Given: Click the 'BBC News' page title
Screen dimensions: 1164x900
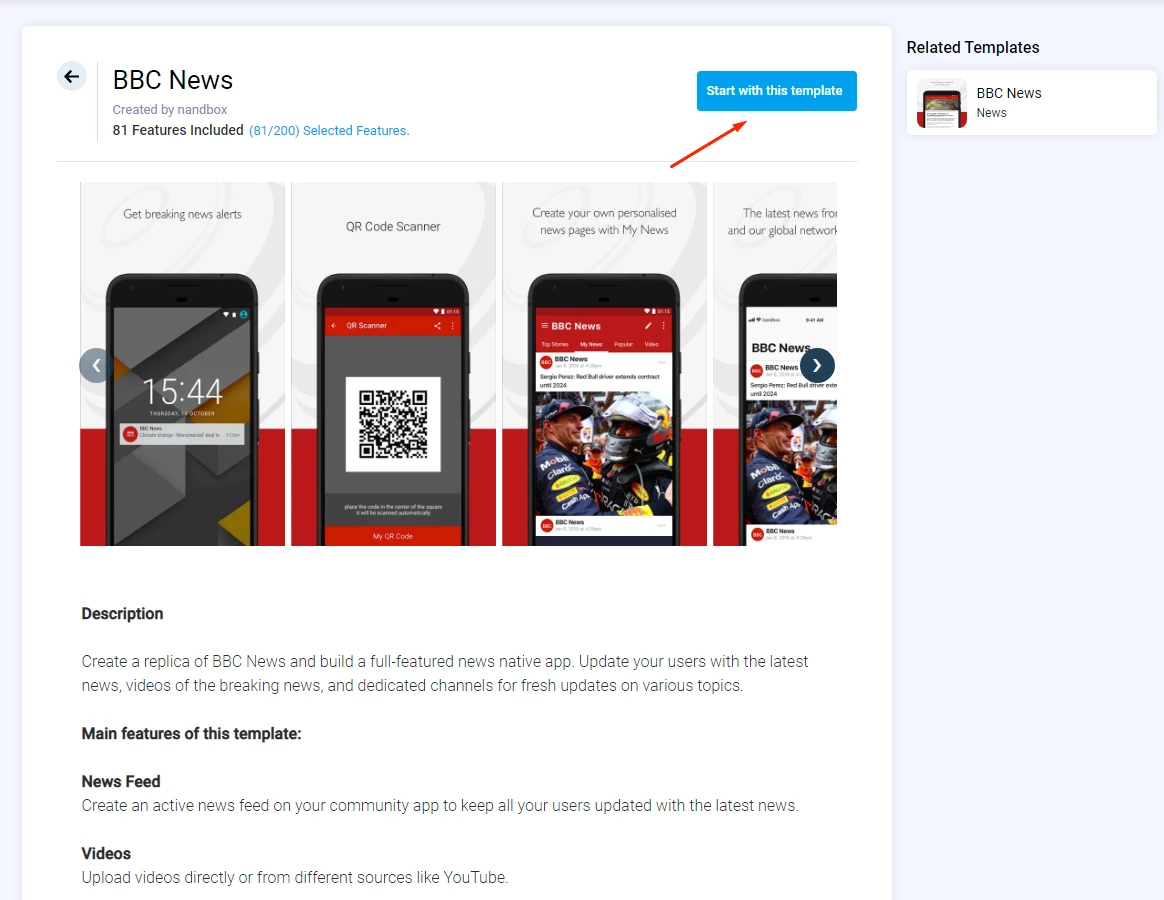Looking at the screenshot, I should pos(173,80).
